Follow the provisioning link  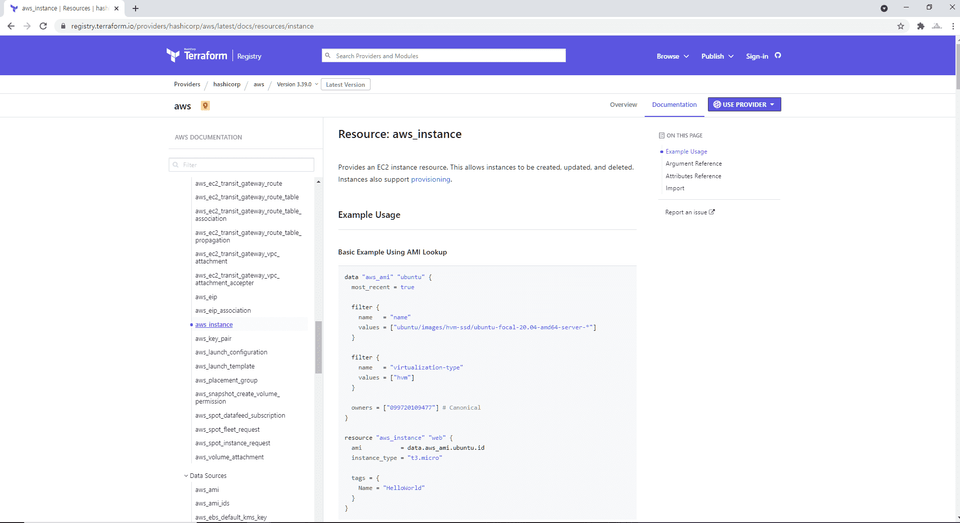pos(430,180)
